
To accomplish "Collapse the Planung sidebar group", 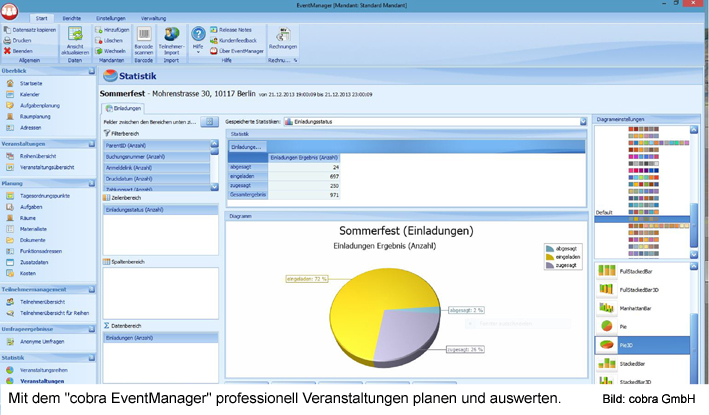I will point(93,184).
